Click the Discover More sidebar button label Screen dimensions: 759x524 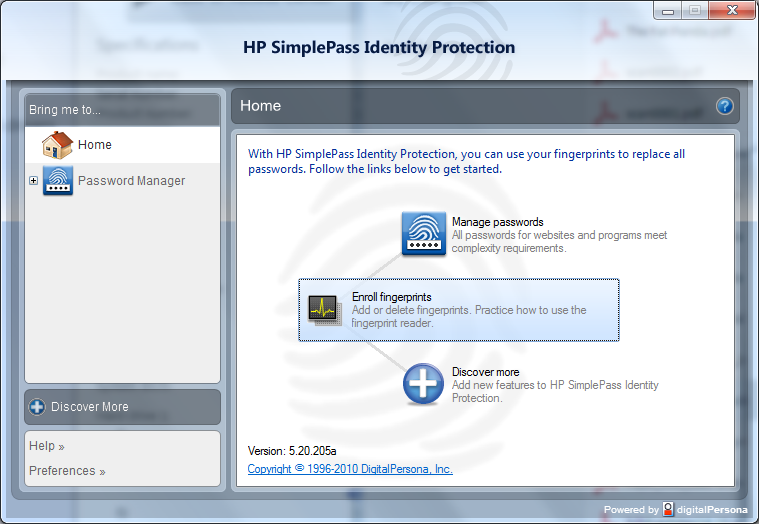point(90,407)
